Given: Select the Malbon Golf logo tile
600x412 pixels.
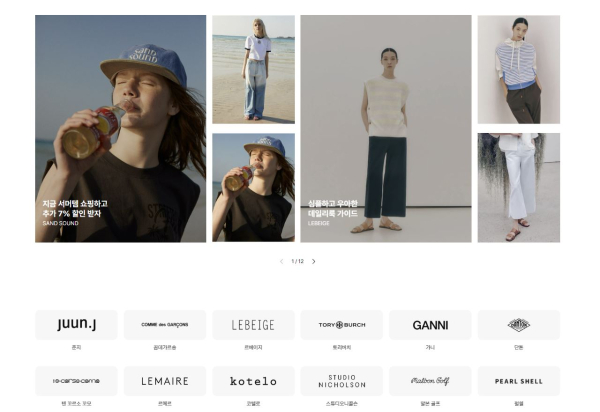Looking at the screenshot, I should click(430, 381).
